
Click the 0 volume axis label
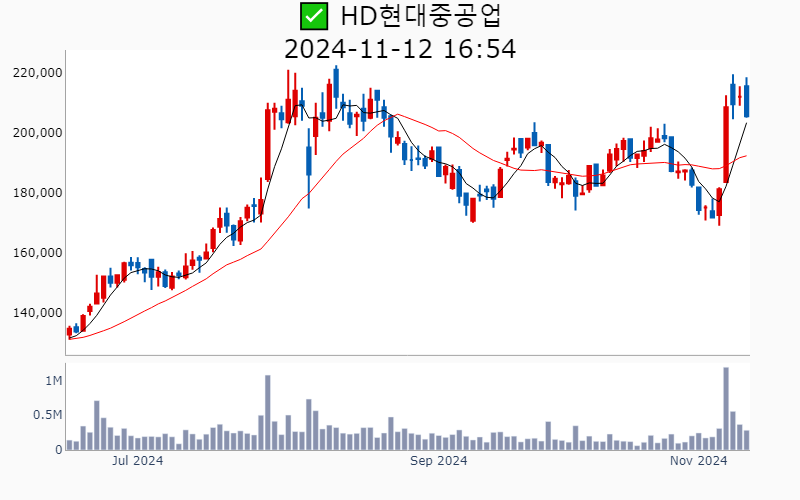[x=59, y=449]
